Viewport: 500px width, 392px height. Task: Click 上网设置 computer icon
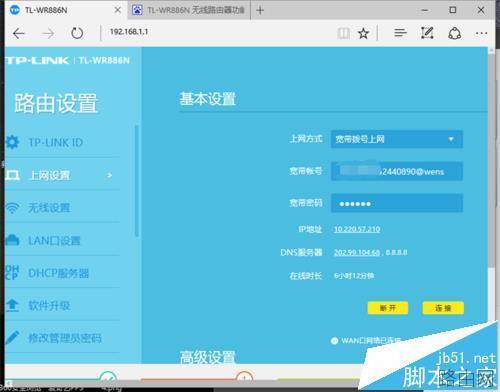click(x=13, y=175)
